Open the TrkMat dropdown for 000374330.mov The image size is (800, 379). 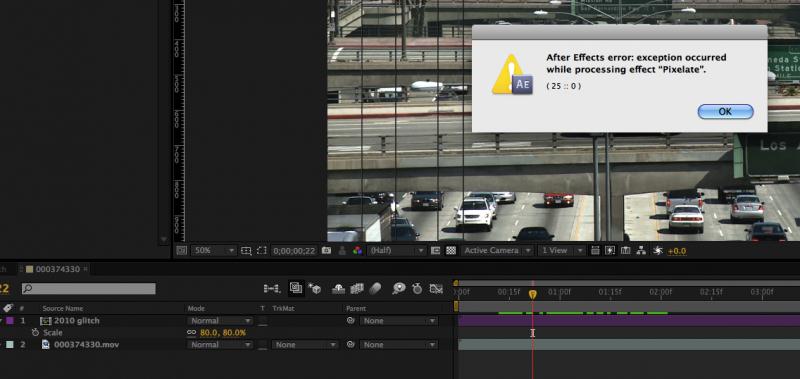tap(305, 345)
